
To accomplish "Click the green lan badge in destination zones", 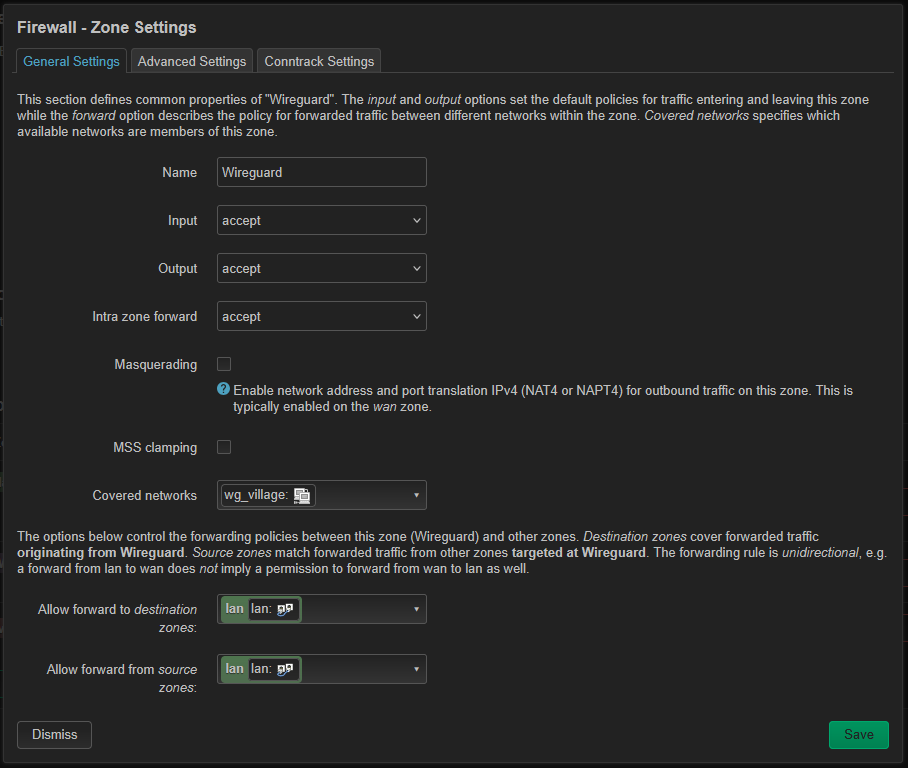I will pyautogui.click(x=234, y=609).
